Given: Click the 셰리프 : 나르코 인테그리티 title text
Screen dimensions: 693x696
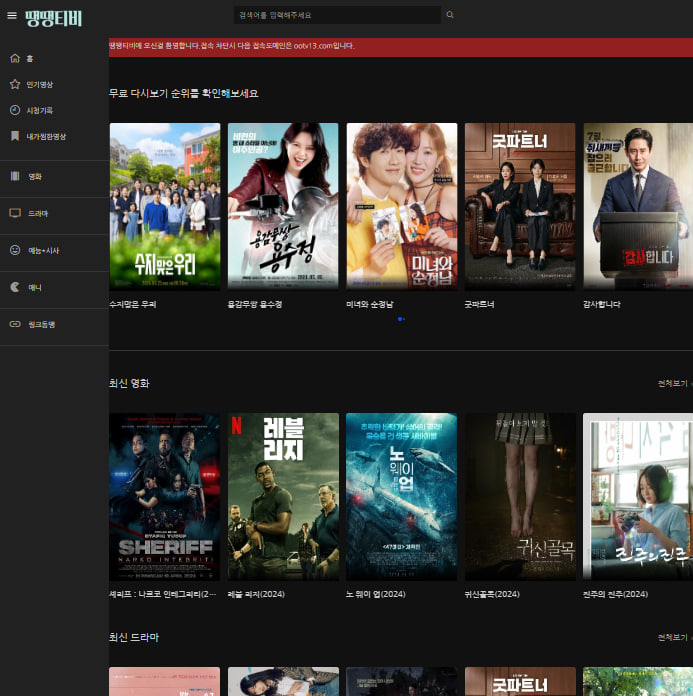Looking at the screenshot, I should point(162,594).
